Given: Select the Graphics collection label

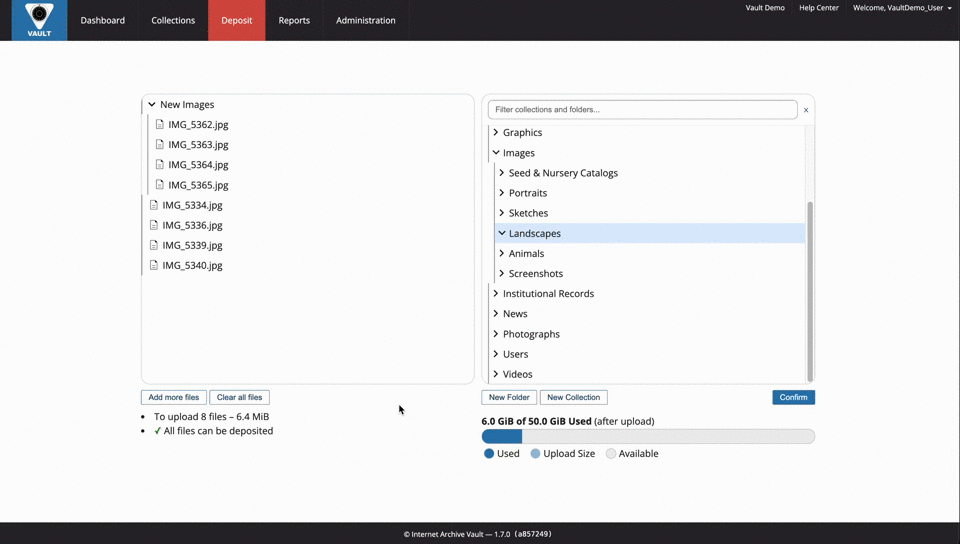Looking at the screenshot, I should [522, 132].
